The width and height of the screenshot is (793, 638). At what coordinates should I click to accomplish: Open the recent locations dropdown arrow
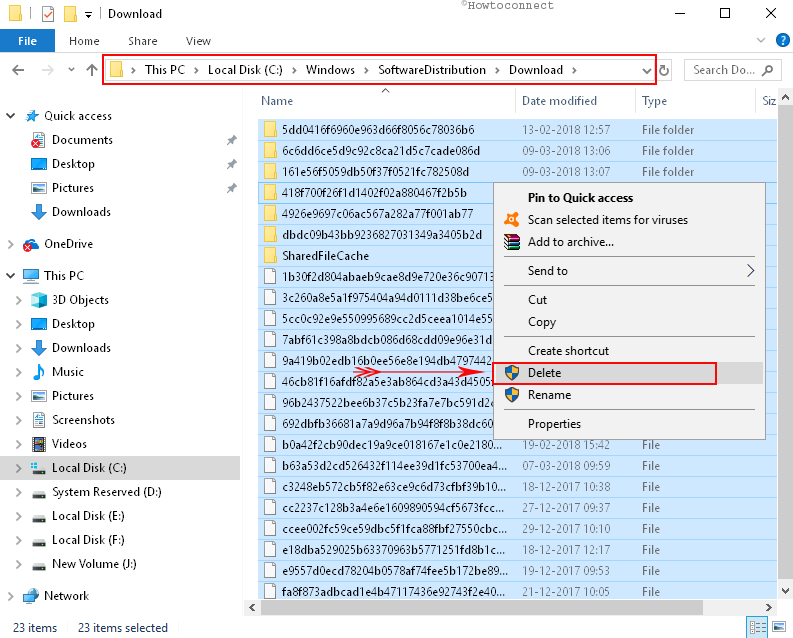(x=71, y=70)
